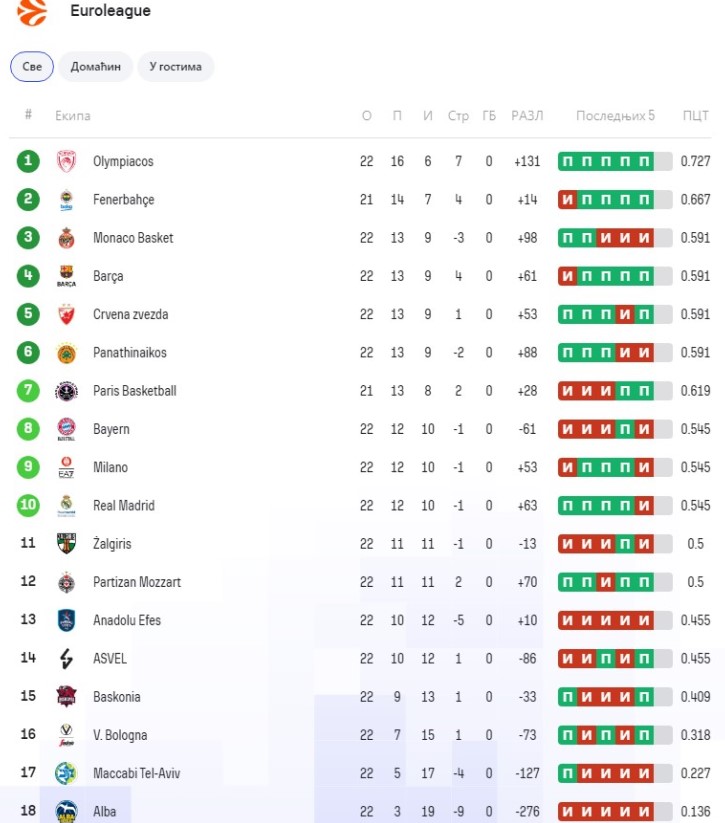725x823 pixels.
Task: Open the Žalgiris team page
Action: pyautogui.click(x=112, y=544)
